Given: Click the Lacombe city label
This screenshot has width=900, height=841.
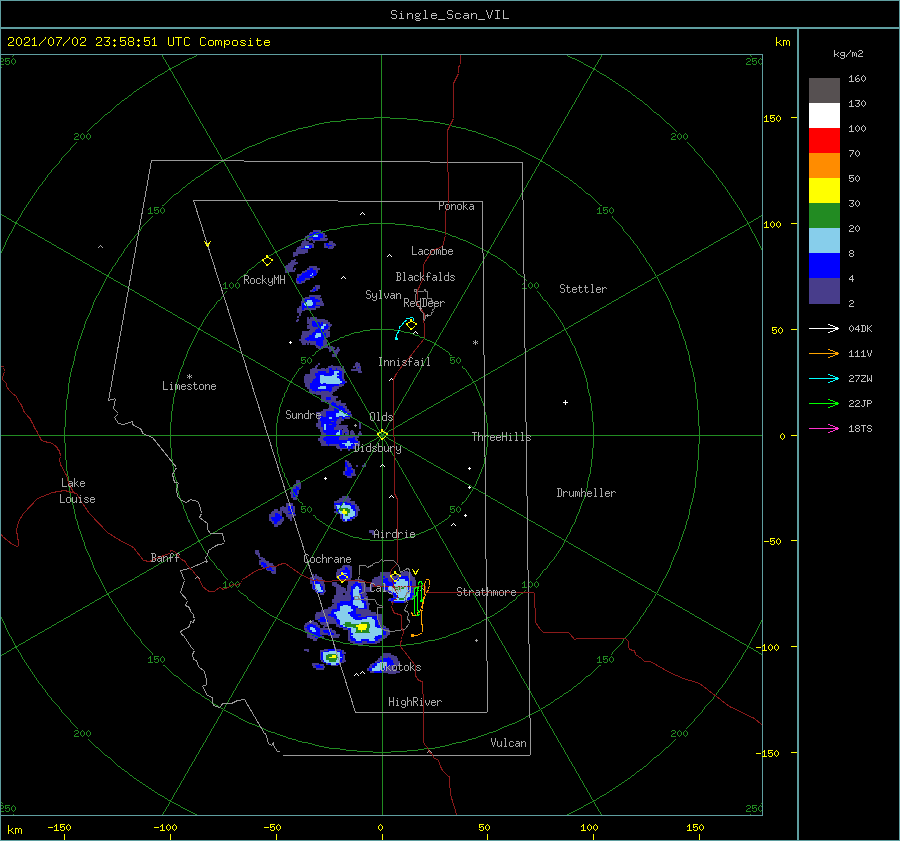Looking at the screenshot, I should 432,251.
